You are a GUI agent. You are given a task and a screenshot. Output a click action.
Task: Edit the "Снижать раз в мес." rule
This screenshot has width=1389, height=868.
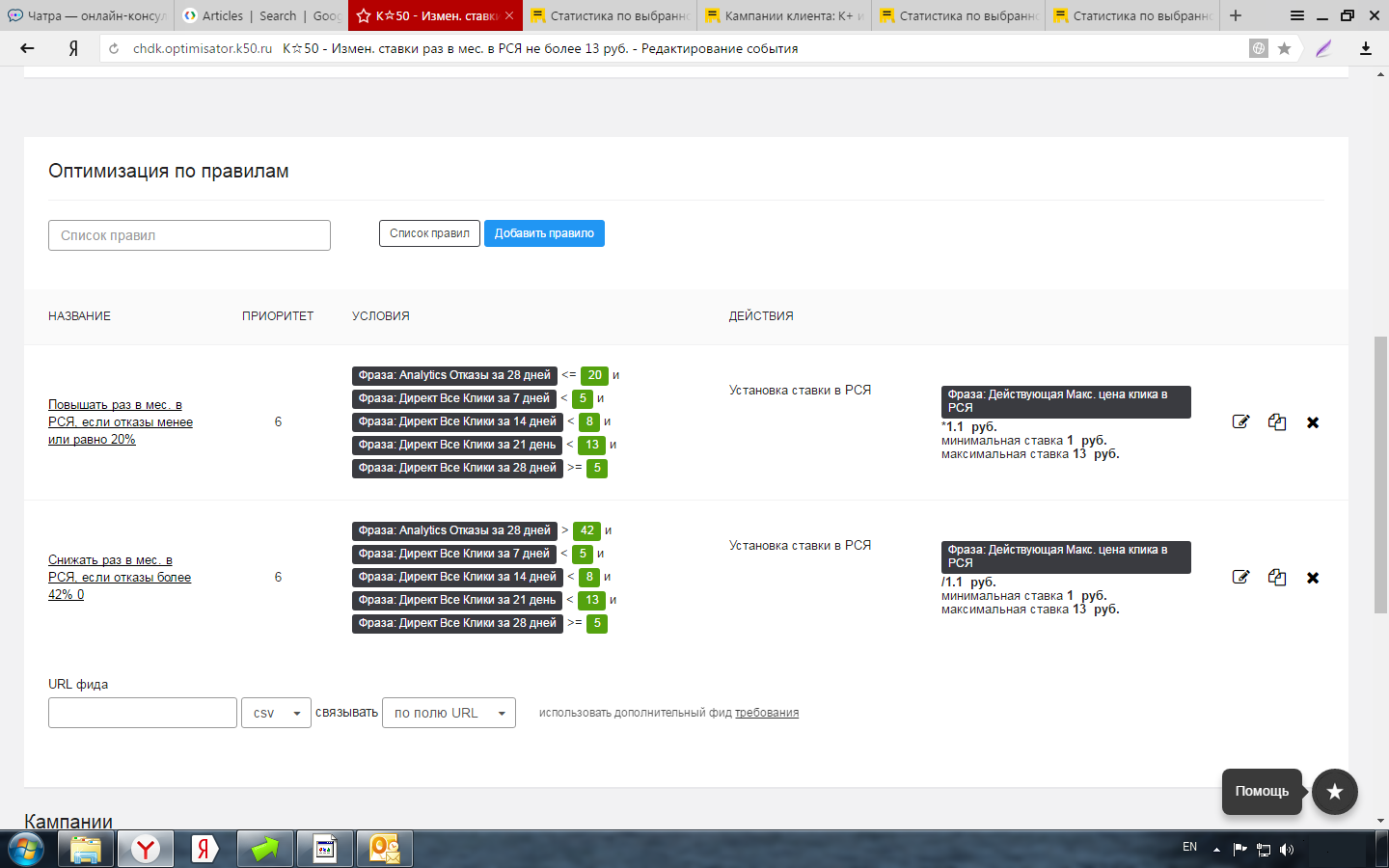(1241, 577)
